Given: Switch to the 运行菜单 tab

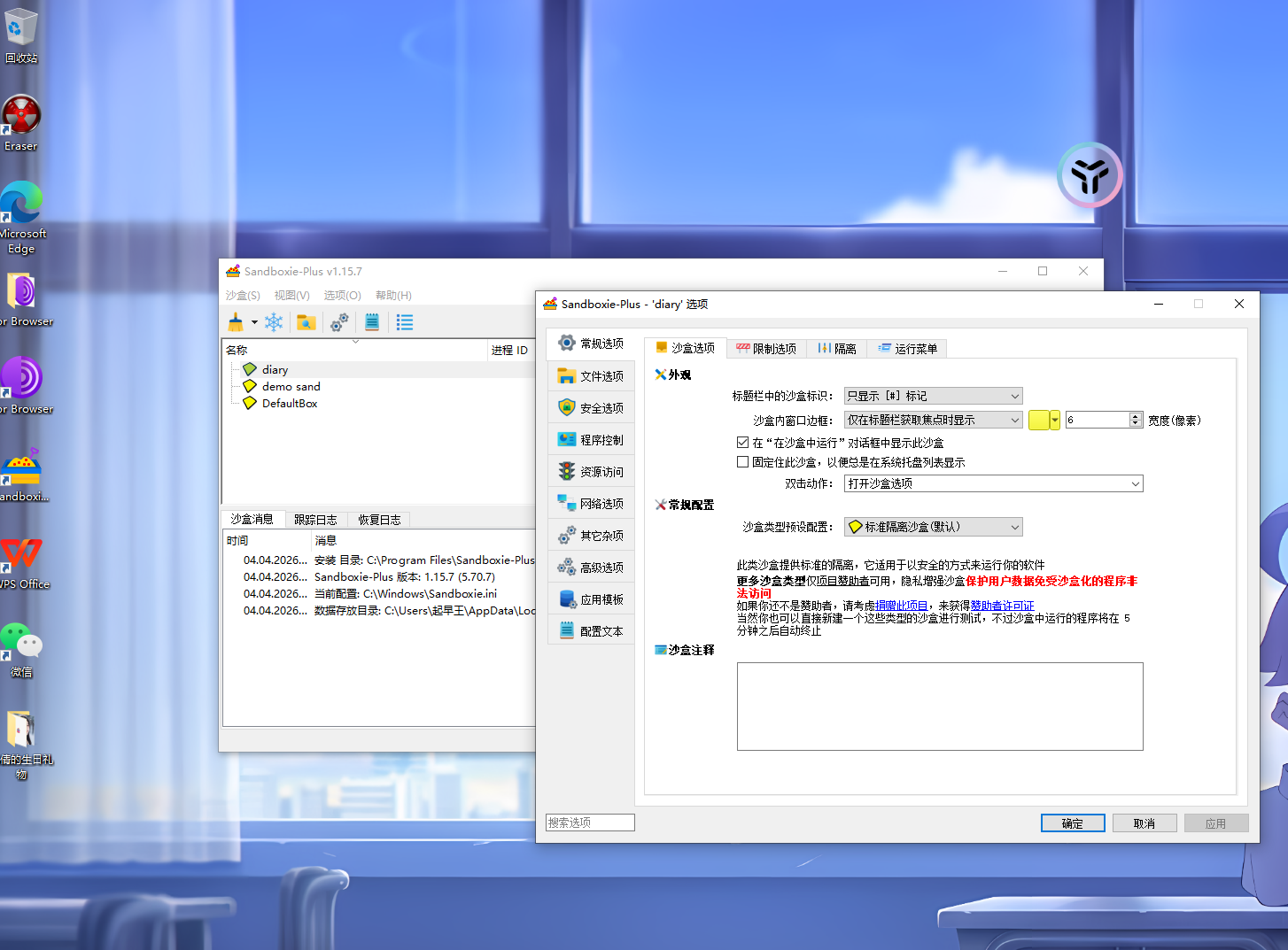Looking at the screenshot, I should 907,349.
